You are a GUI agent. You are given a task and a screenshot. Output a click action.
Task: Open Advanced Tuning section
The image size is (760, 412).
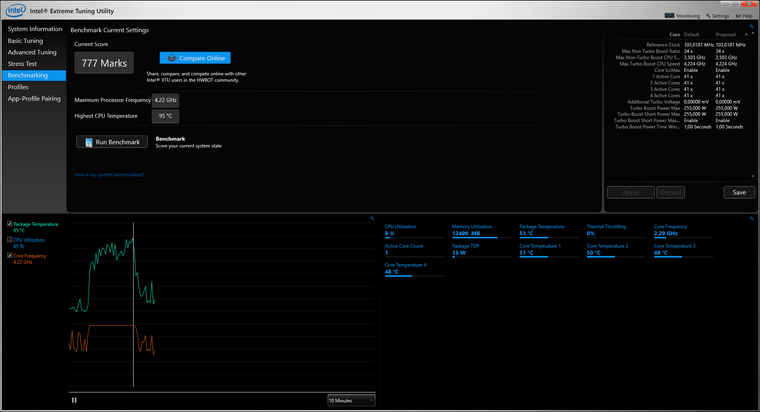[x=32, y=52]
